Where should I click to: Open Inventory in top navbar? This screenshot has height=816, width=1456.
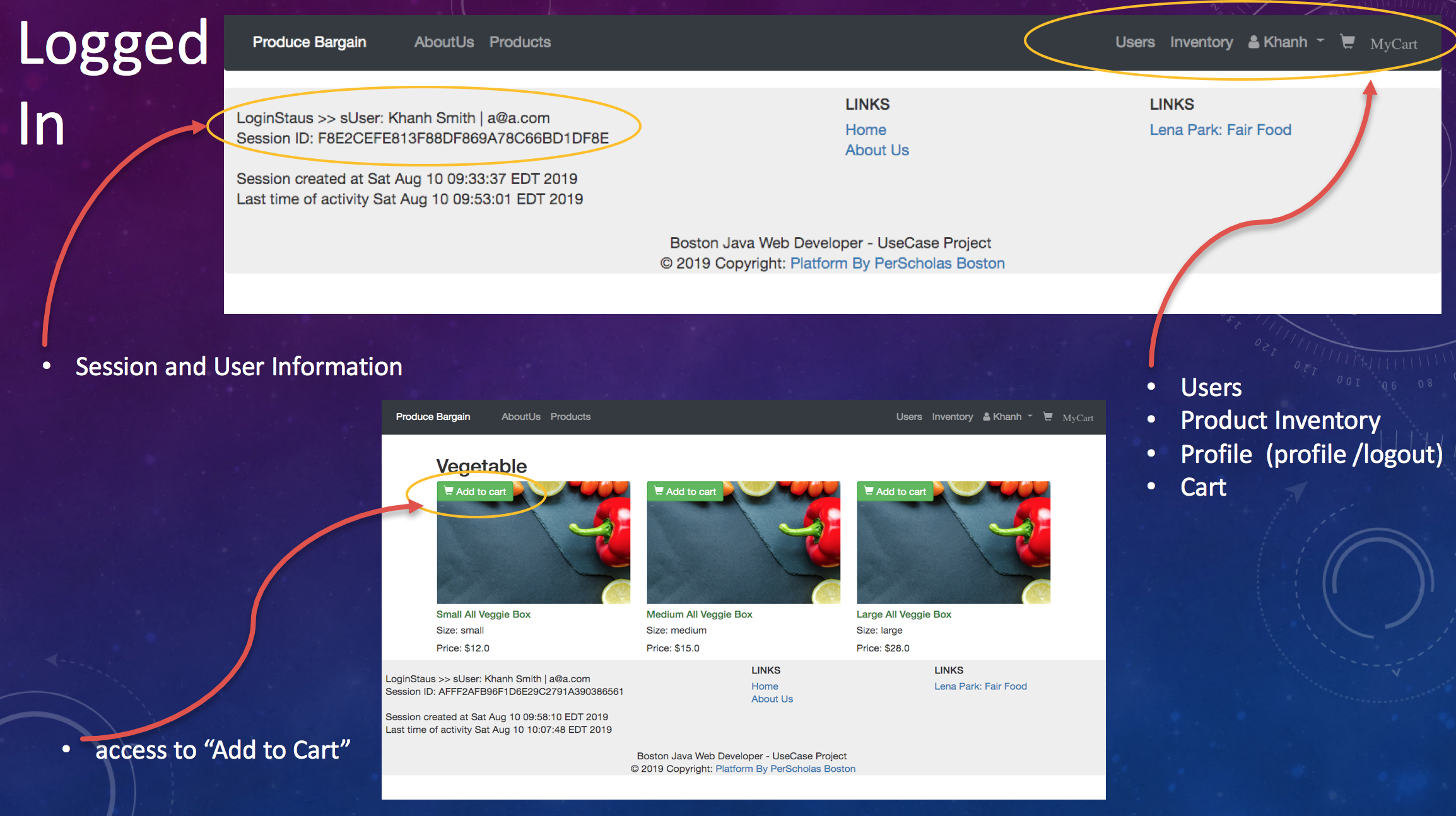coord(1201,42)
